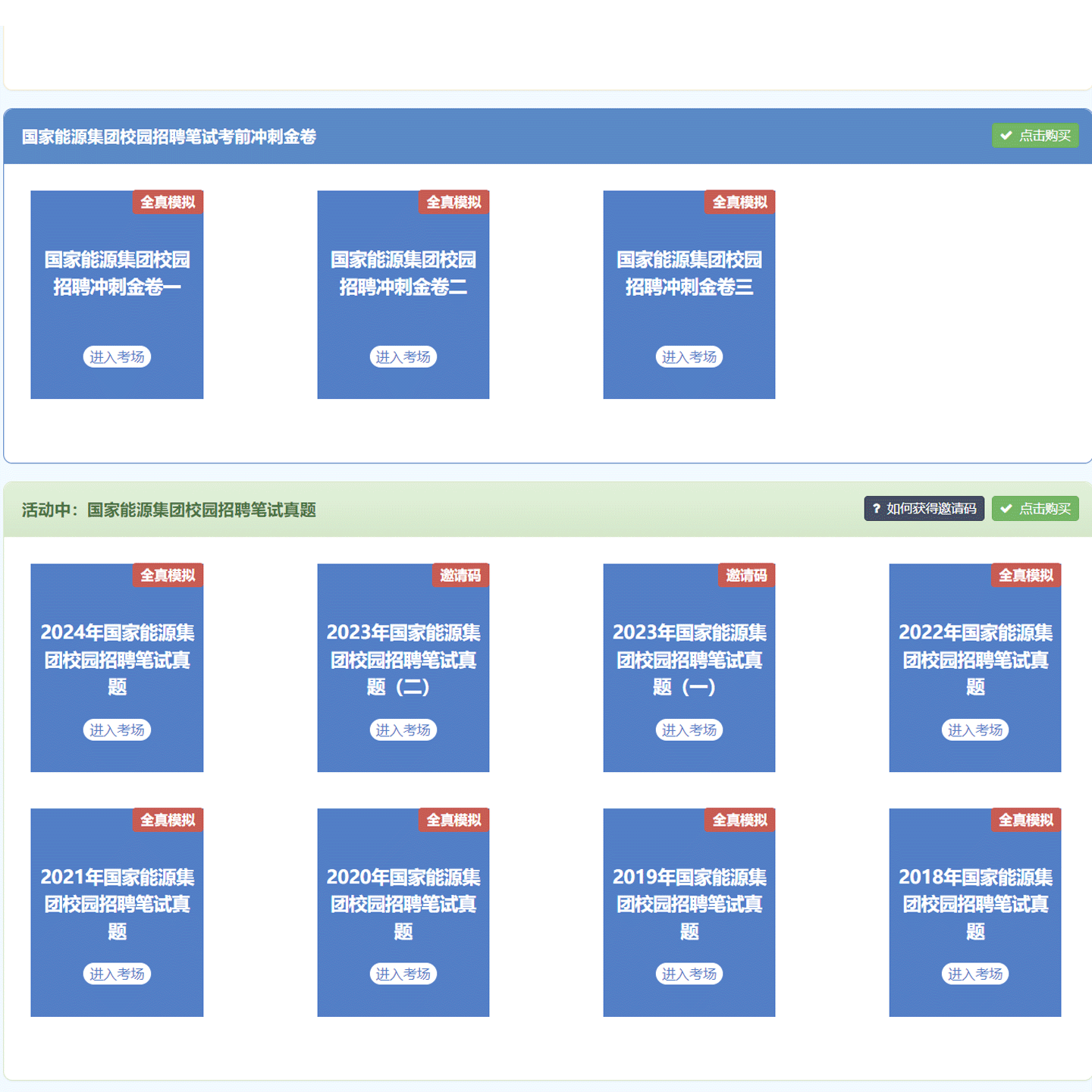Open the 国家能源集团校园招聘冲刺金卷二 card title
The height and width of the screenshot is (1092, 1092).
(403, 274)
